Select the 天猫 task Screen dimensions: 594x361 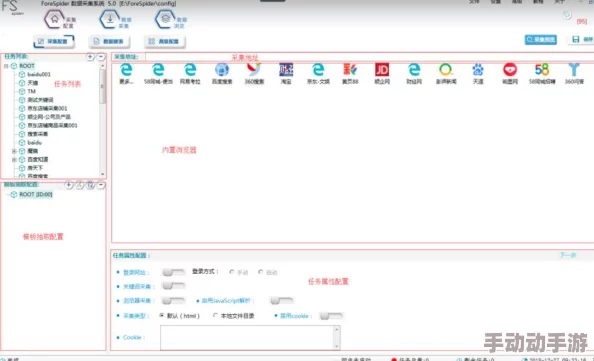(x=33, y=83)
